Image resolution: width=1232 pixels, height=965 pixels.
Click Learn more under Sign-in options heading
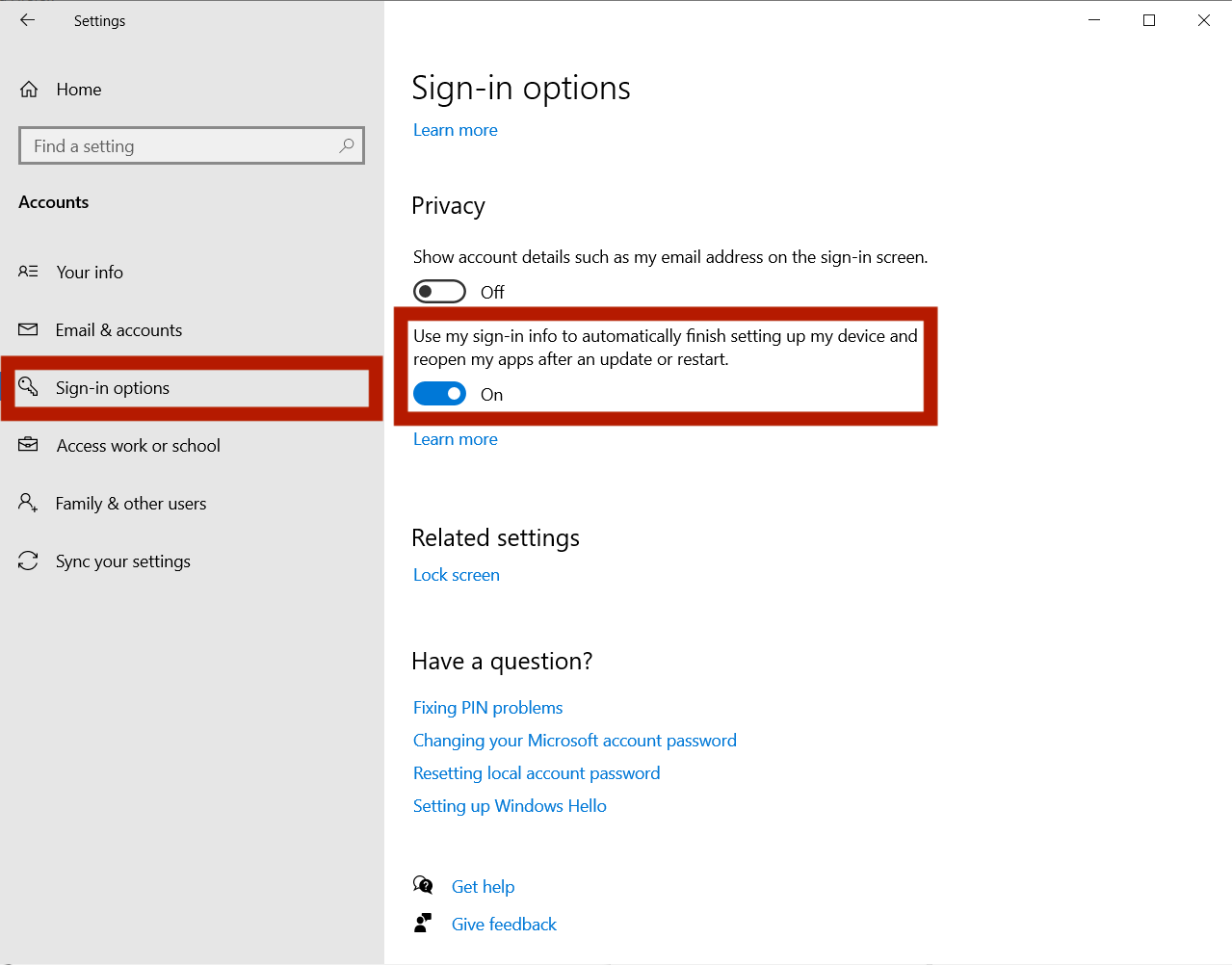point(456,130)
